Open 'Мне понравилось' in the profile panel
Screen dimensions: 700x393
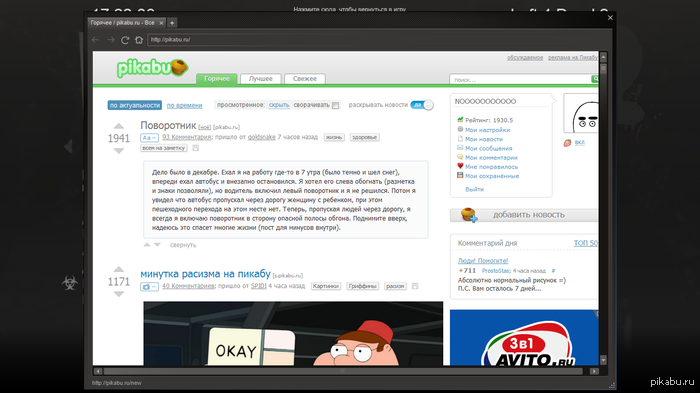pos(492,167)
